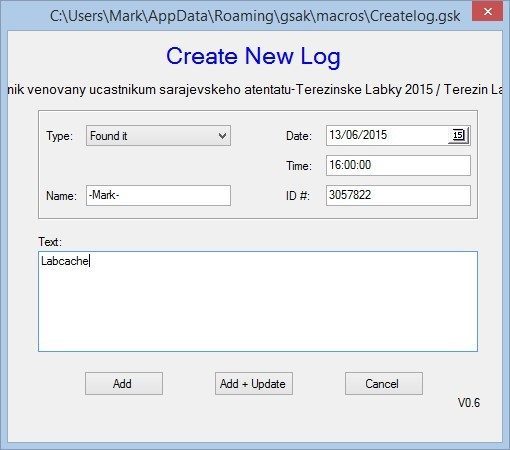Click the Type label
This screenshot has width=510, height=450.
click(59, 136)
